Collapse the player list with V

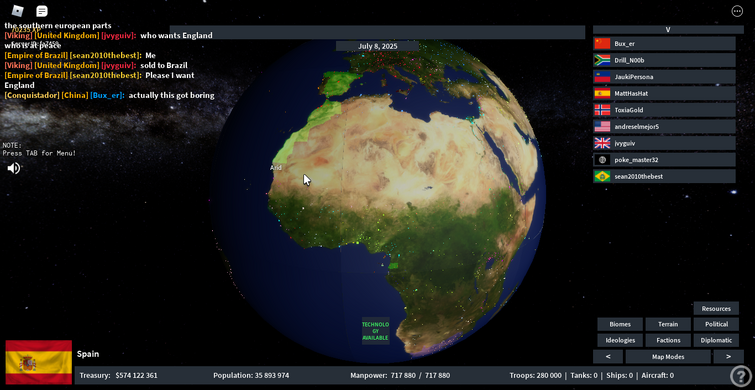(x=668, y=29)
